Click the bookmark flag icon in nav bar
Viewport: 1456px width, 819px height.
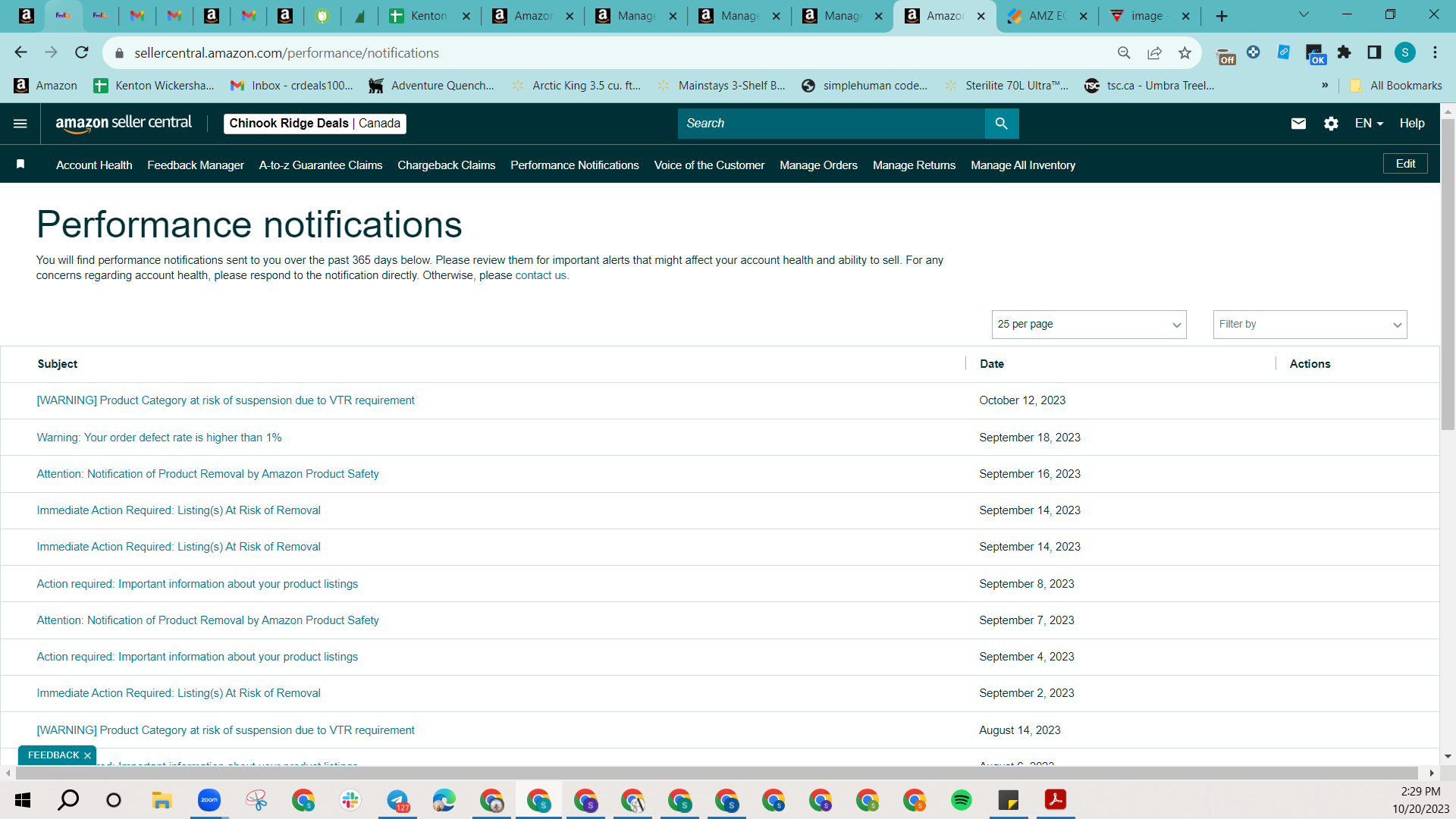20,165
